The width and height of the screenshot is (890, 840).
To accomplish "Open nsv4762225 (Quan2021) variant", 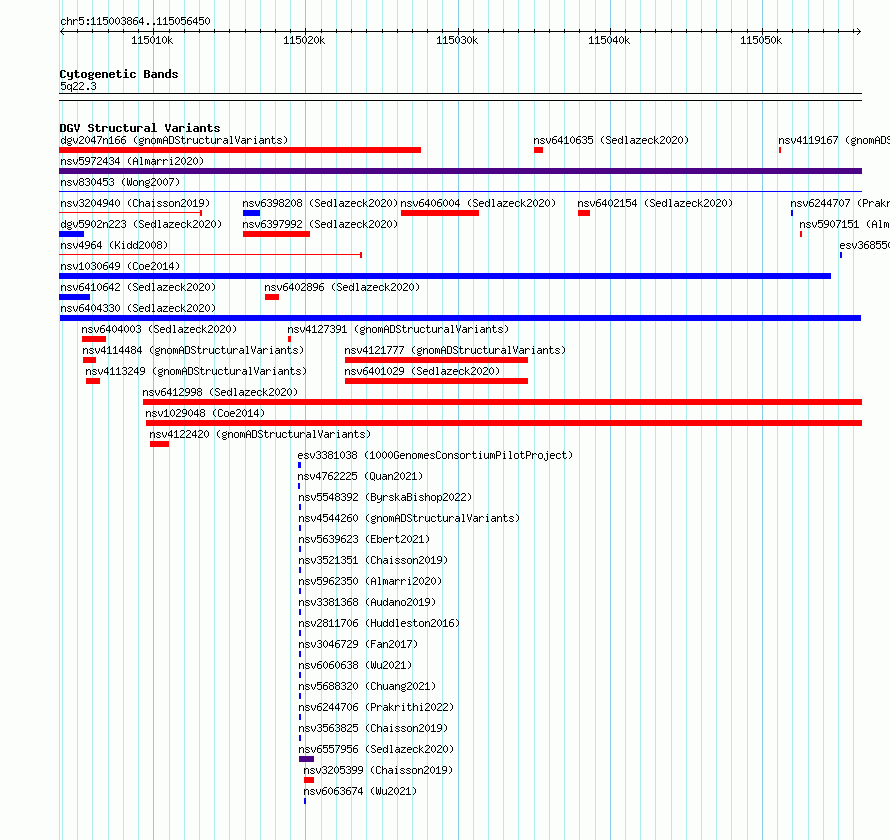I will point(360,476).
